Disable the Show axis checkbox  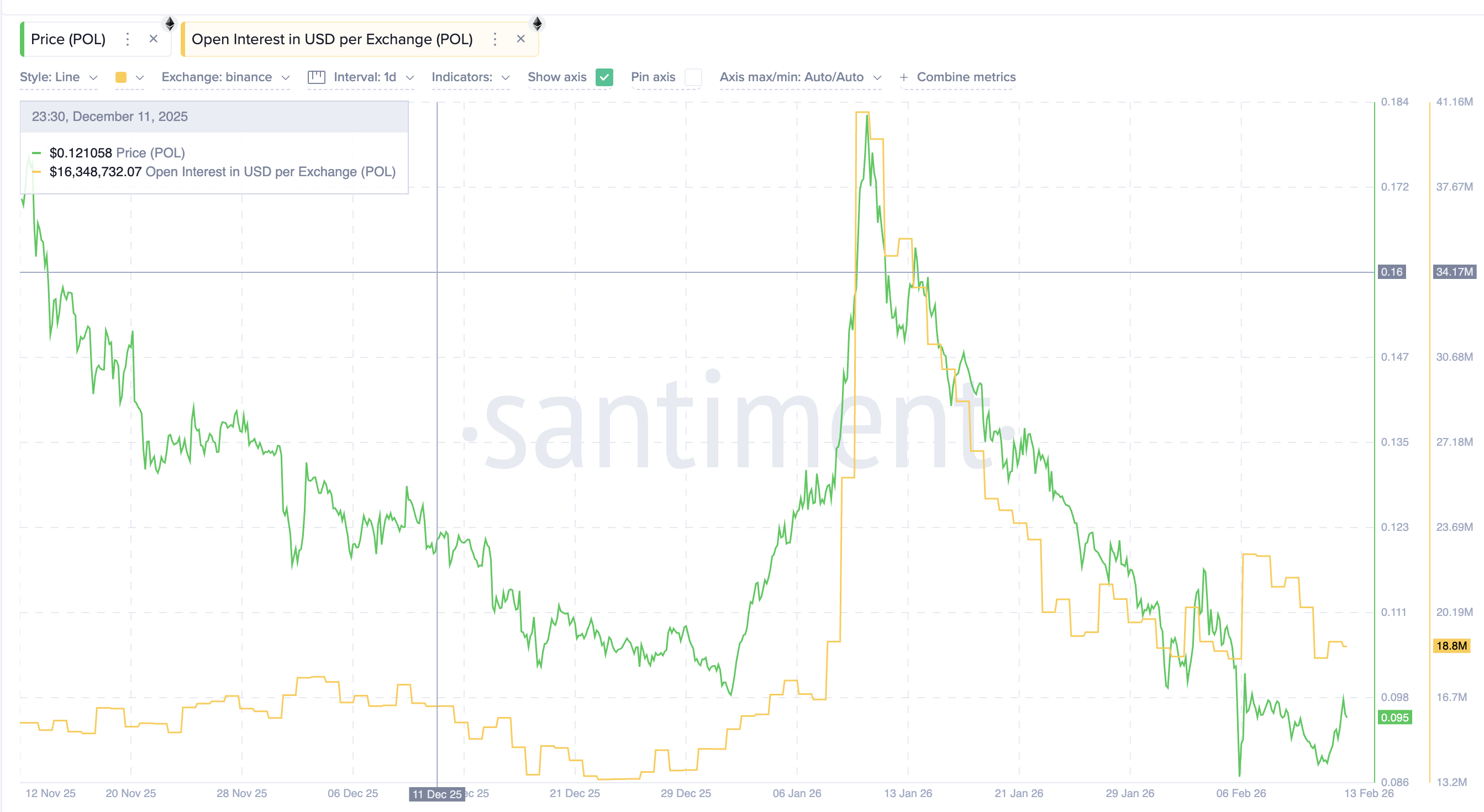tap(604, 77)
